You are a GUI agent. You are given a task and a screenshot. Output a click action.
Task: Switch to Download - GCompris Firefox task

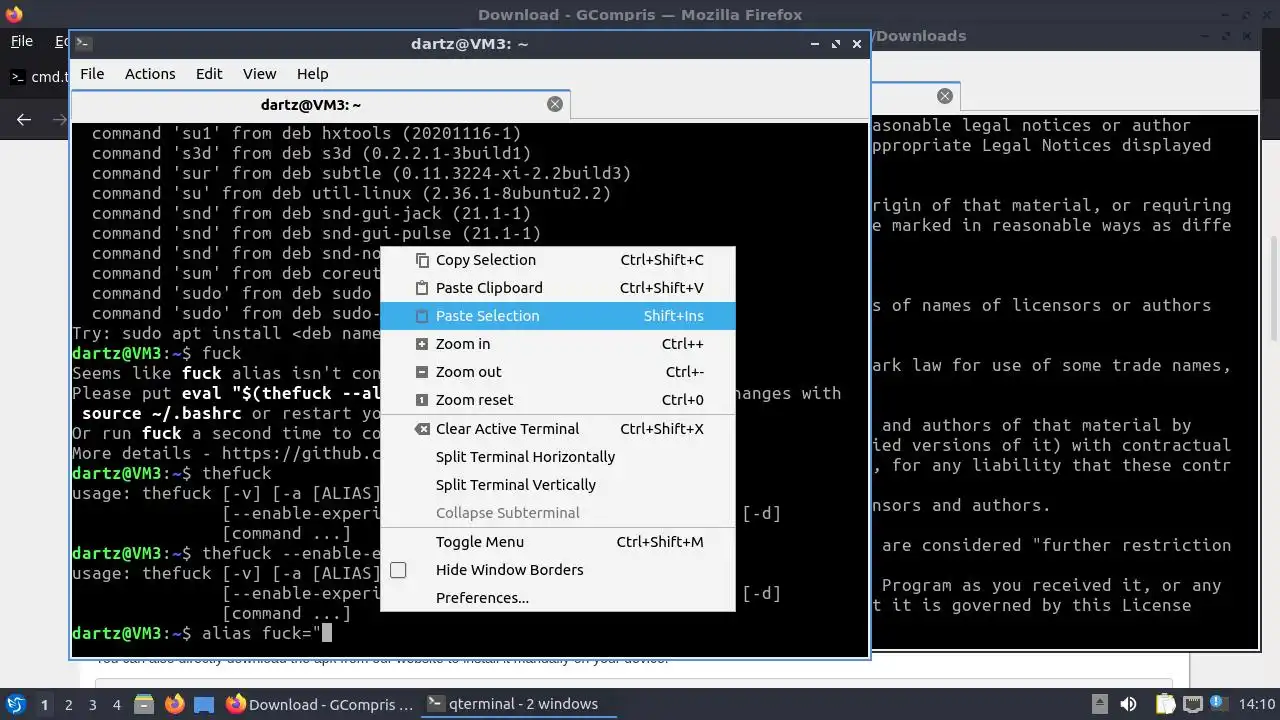[x=320, y=704]
